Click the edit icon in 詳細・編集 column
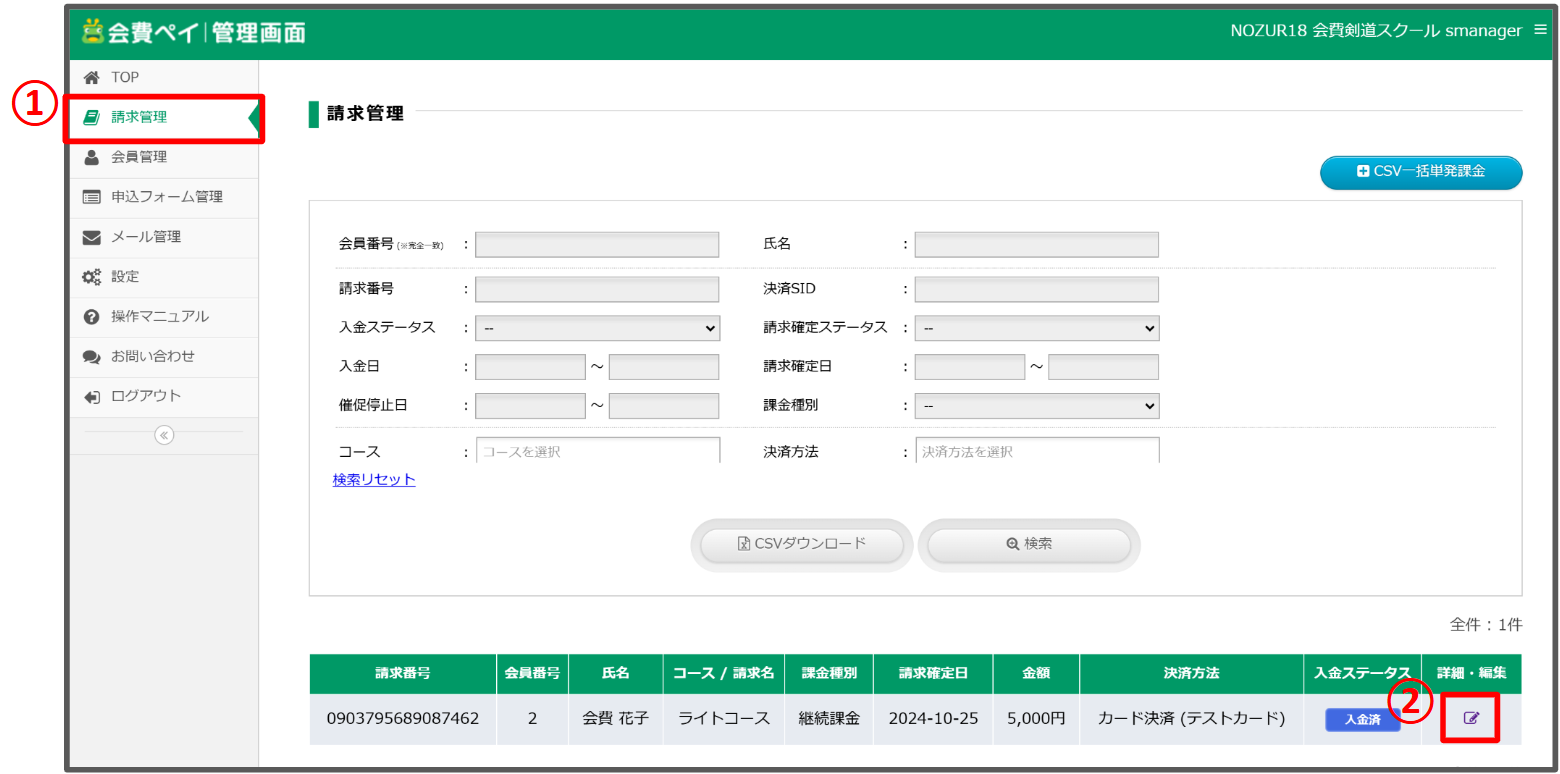Screen dimensions: 1560x774 click(1471, 718)
